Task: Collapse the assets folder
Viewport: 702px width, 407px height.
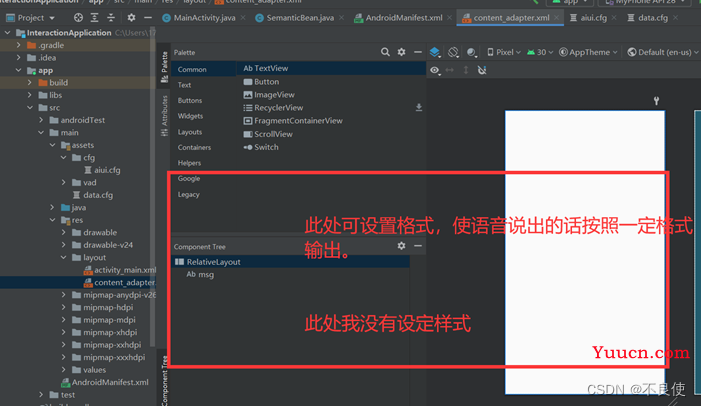Action: click(x=52, y=145)
